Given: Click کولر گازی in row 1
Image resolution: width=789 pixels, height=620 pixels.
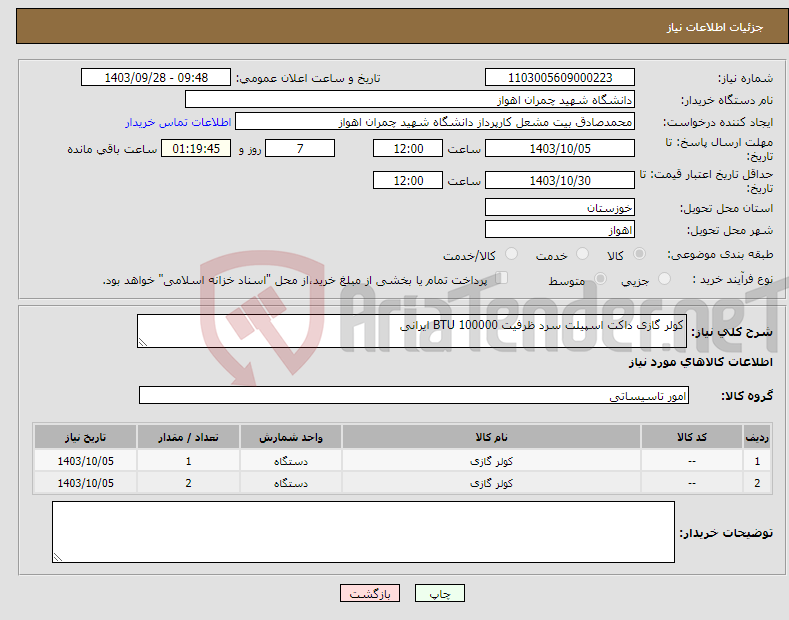Looking at the screenshot, I should 492,461.
